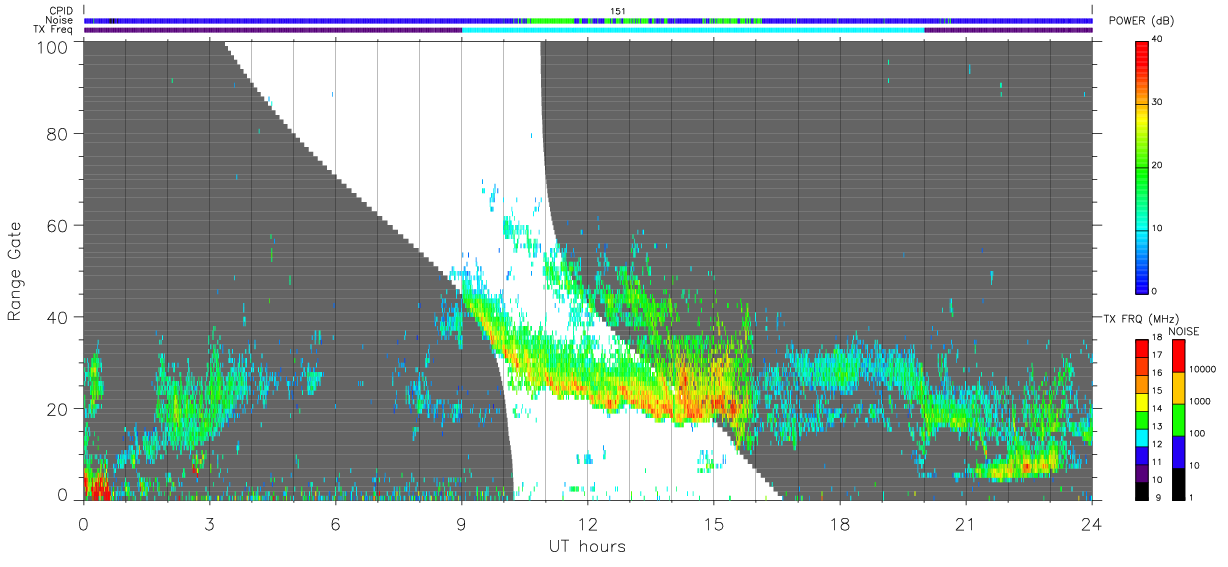Click power scale value 40
This screenshot has width=1228, height=567.
pyautogui.click(x=1158, y=39)
